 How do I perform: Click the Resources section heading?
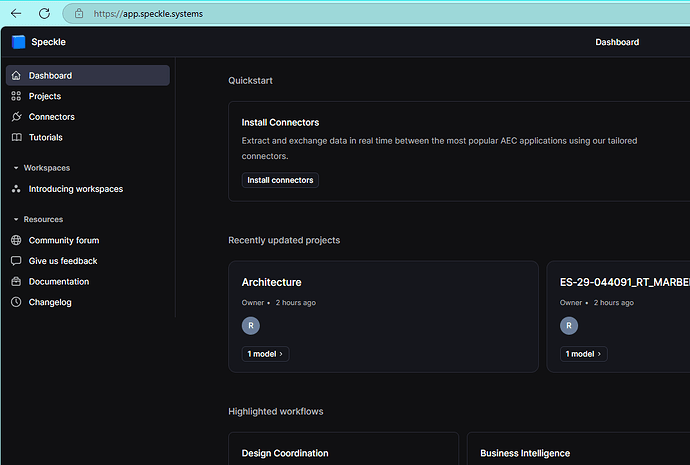pos(43,220)
